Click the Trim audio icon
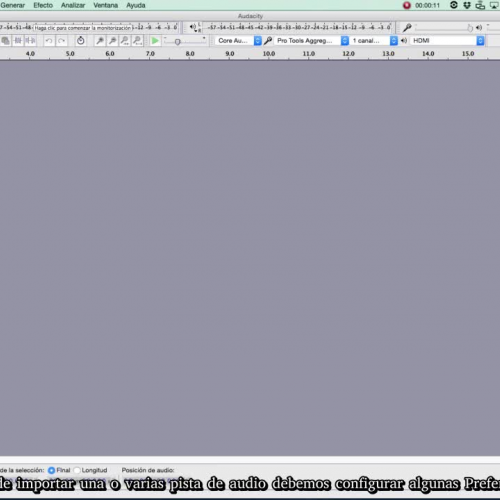Image resolution: width=500 pixels, height=500 pixels. (18, 41)
